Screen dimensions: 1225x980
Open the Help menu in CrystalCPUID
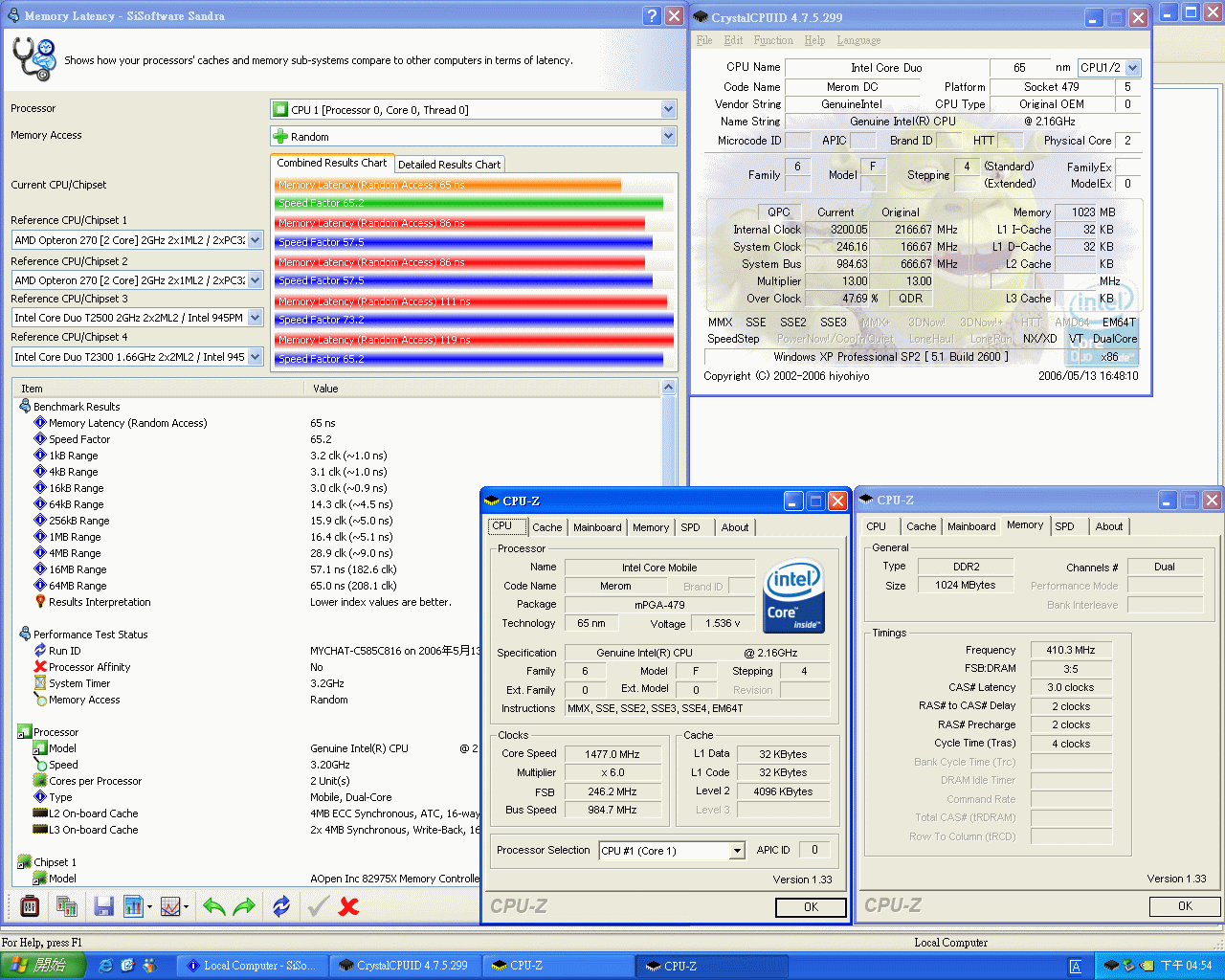click(814, 40)
